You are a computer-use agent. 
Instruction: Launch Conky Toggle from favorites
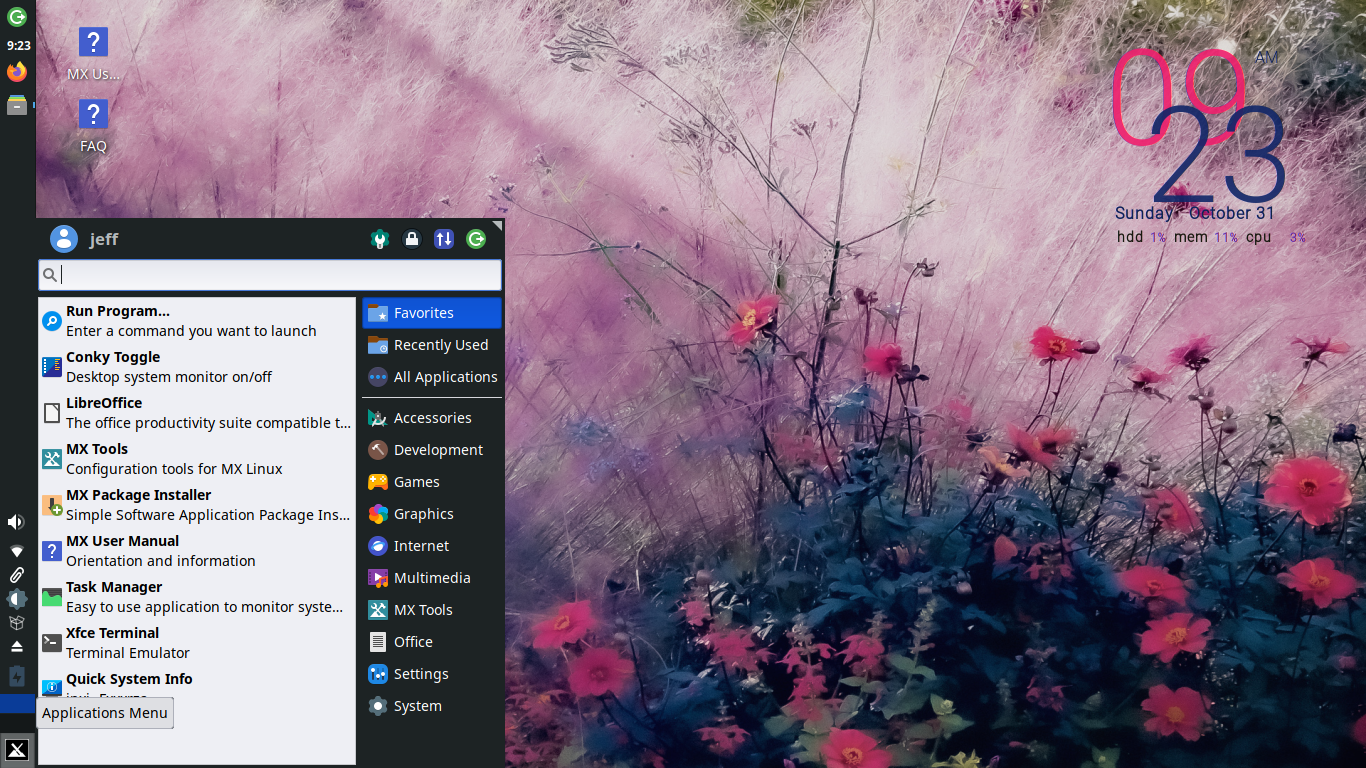coord(197,367)
